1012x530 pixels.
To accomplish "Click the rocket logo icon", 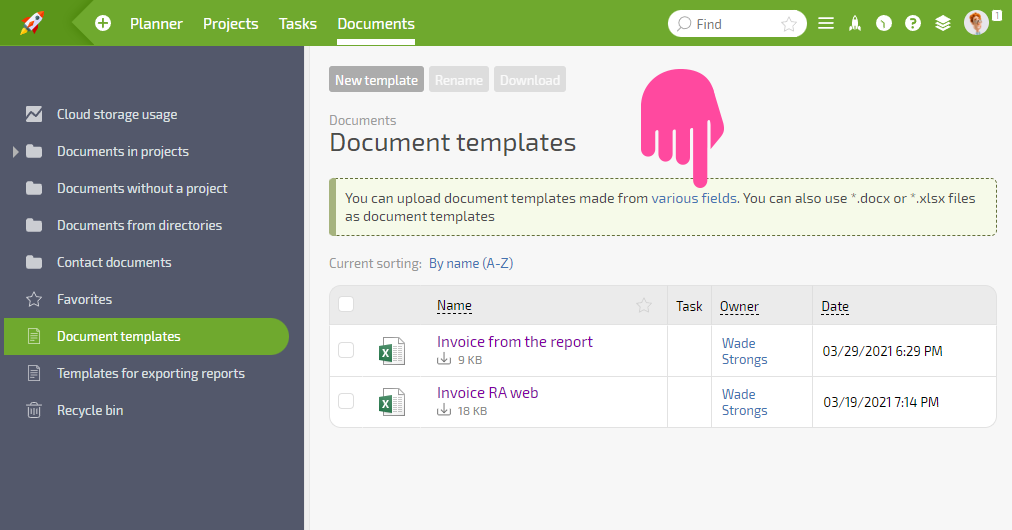I will coord(32,23).
